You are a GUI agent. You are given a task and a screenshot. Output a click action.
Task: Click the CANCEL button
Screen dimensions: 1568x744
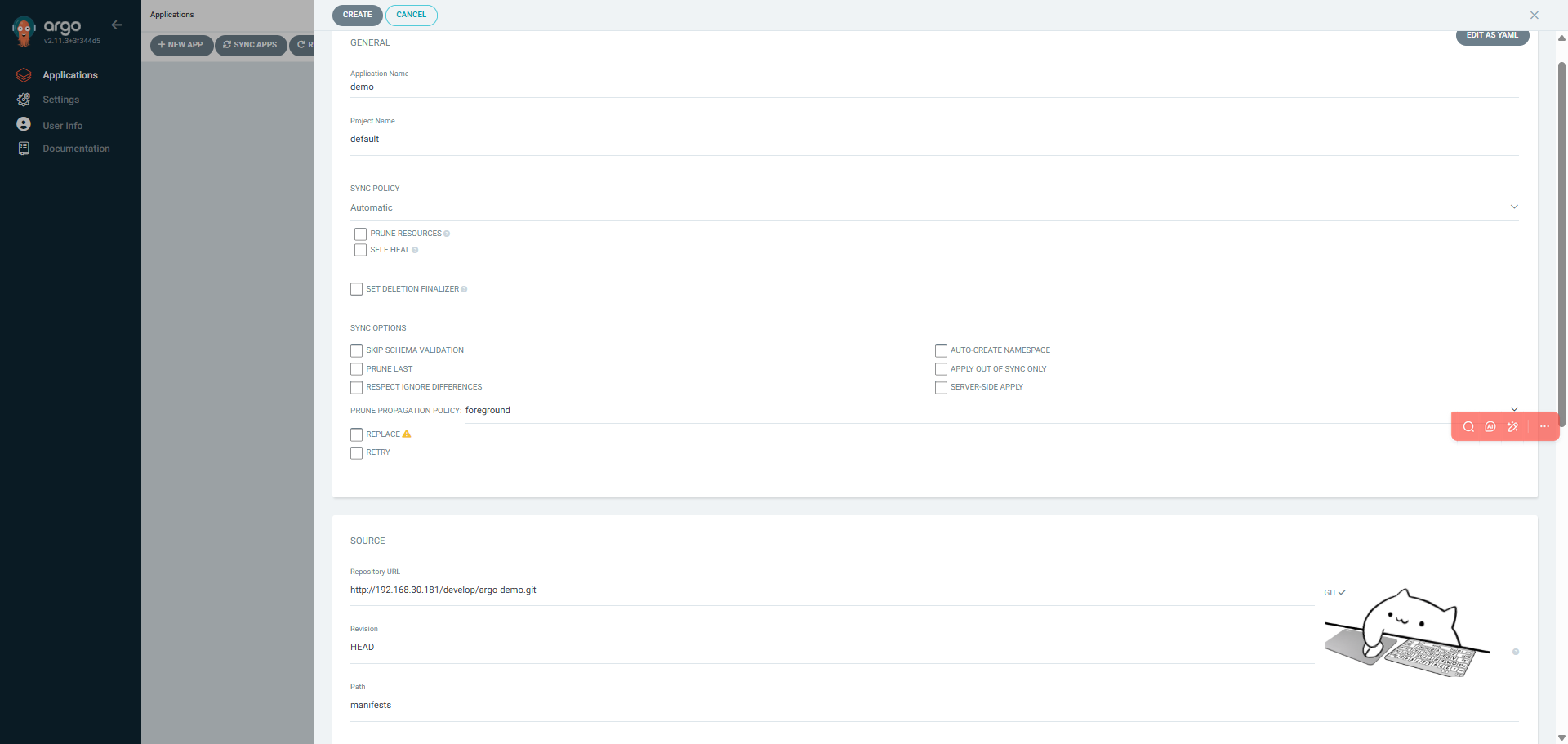point(411,15)
